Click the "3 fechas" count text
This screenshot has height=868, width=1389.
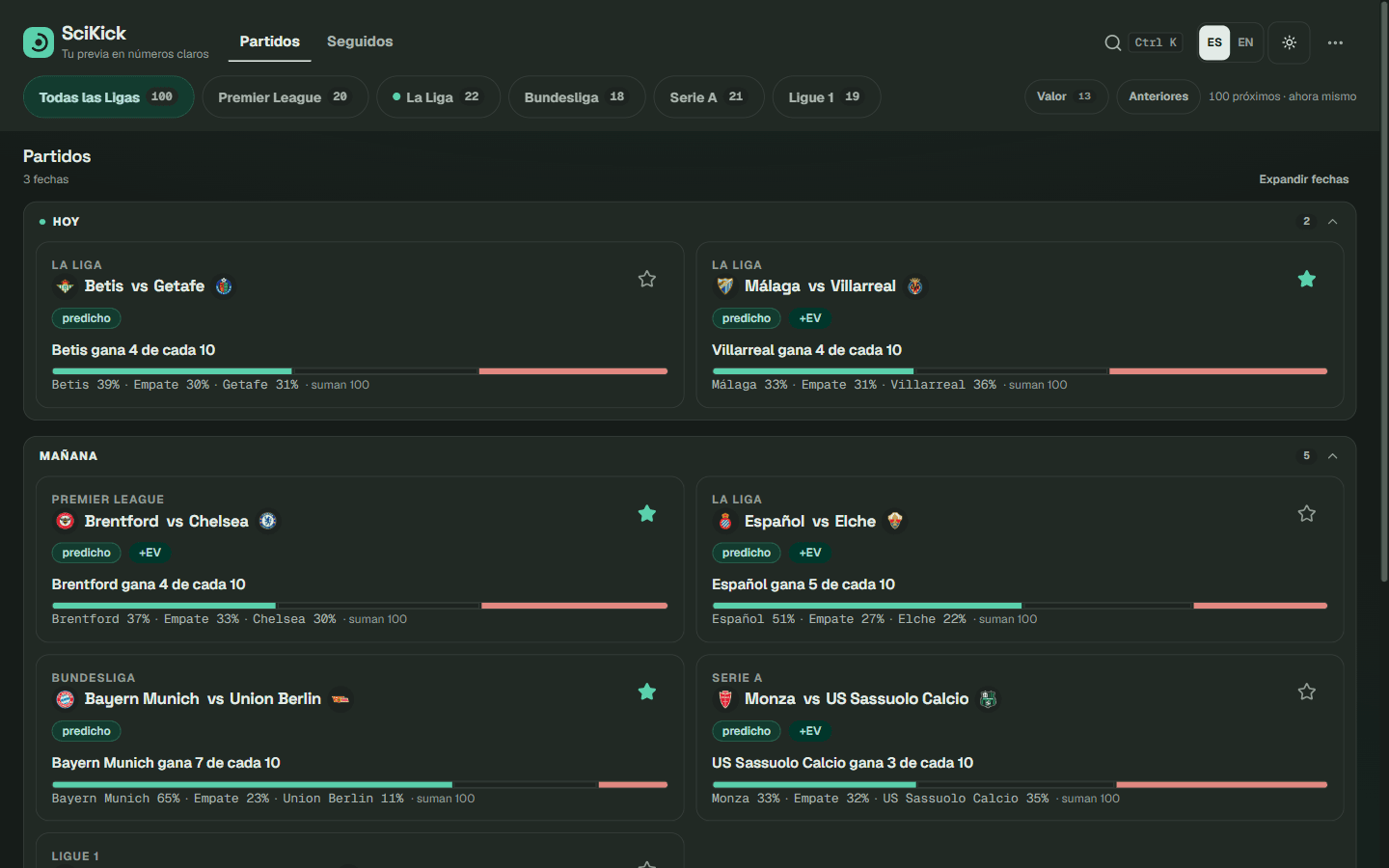pyautogui.click(x=46, y=179)
